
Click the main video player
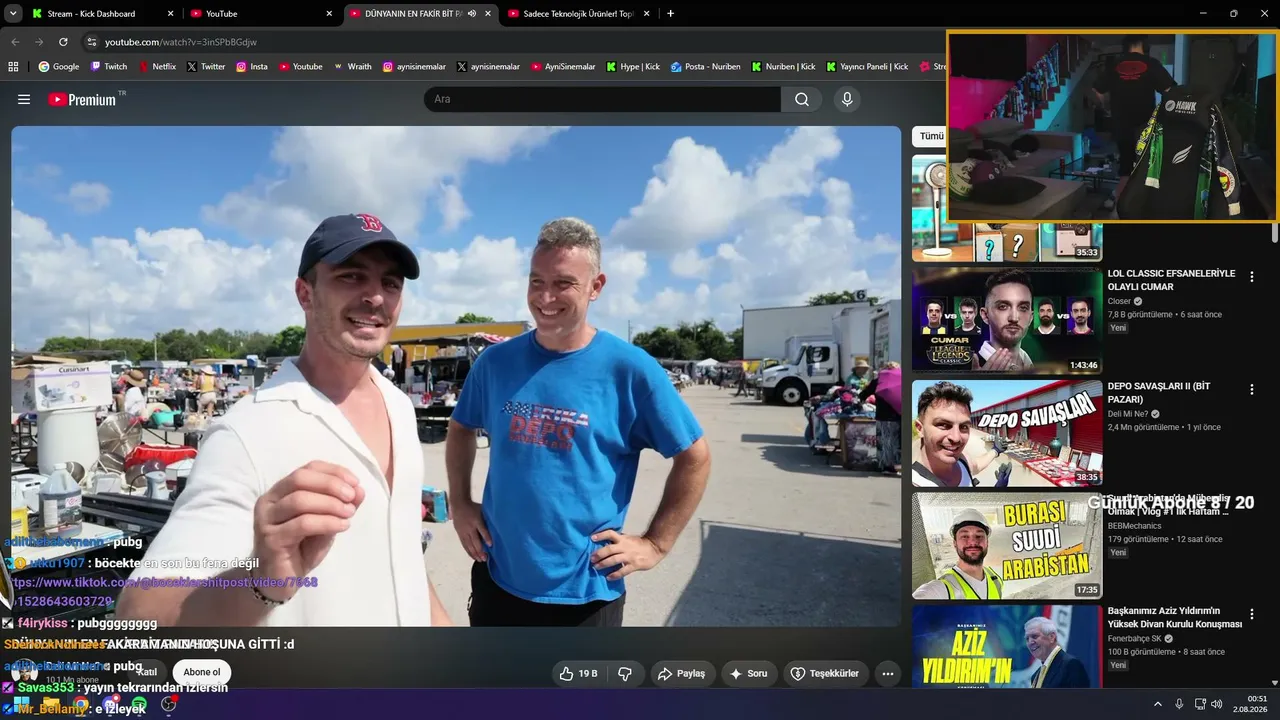[x=456, y=376]
